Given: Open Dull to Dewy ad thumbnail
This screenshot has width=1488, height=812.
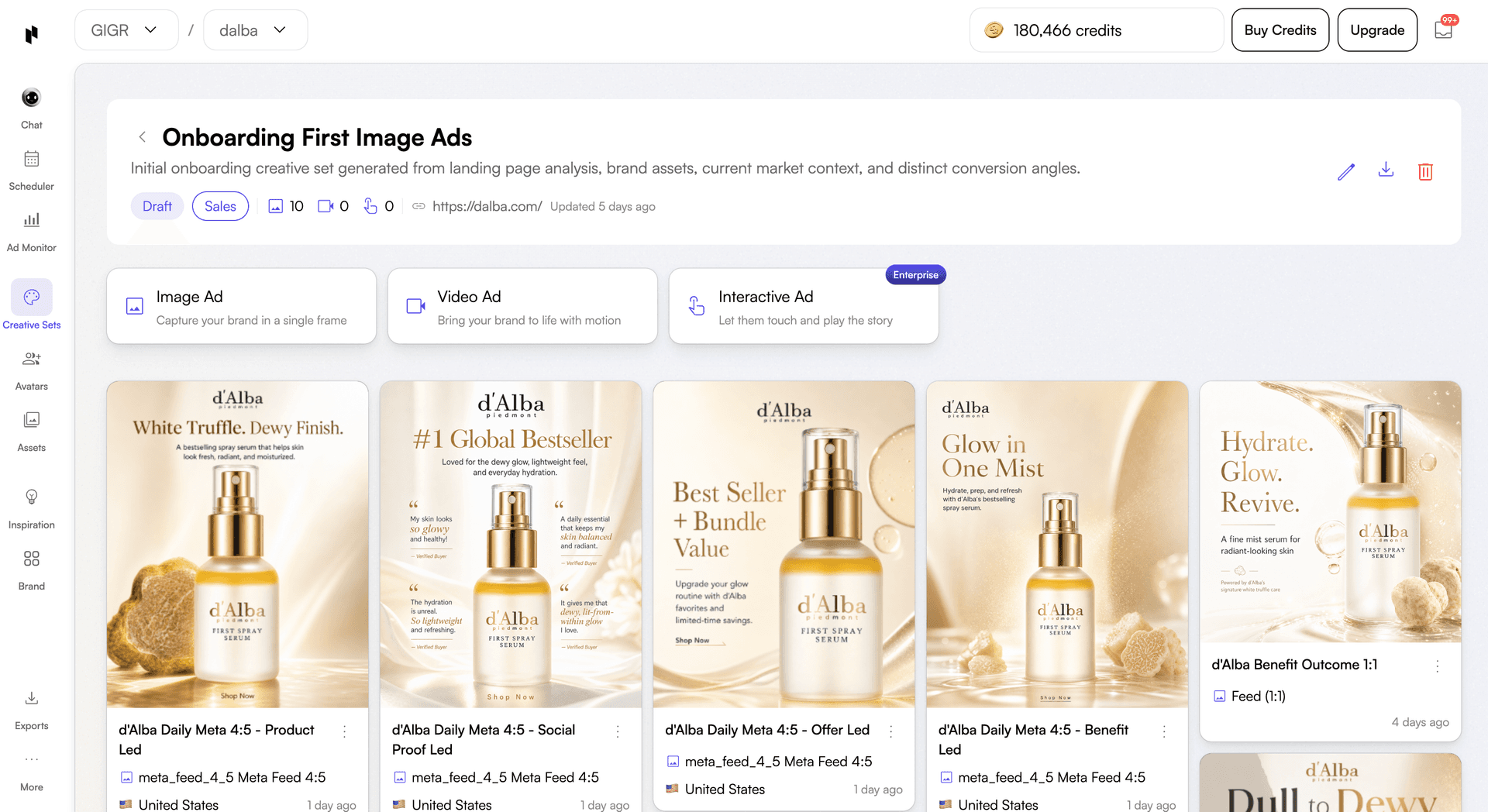Looking at the screenshot, I should (x=1331, y=783).
